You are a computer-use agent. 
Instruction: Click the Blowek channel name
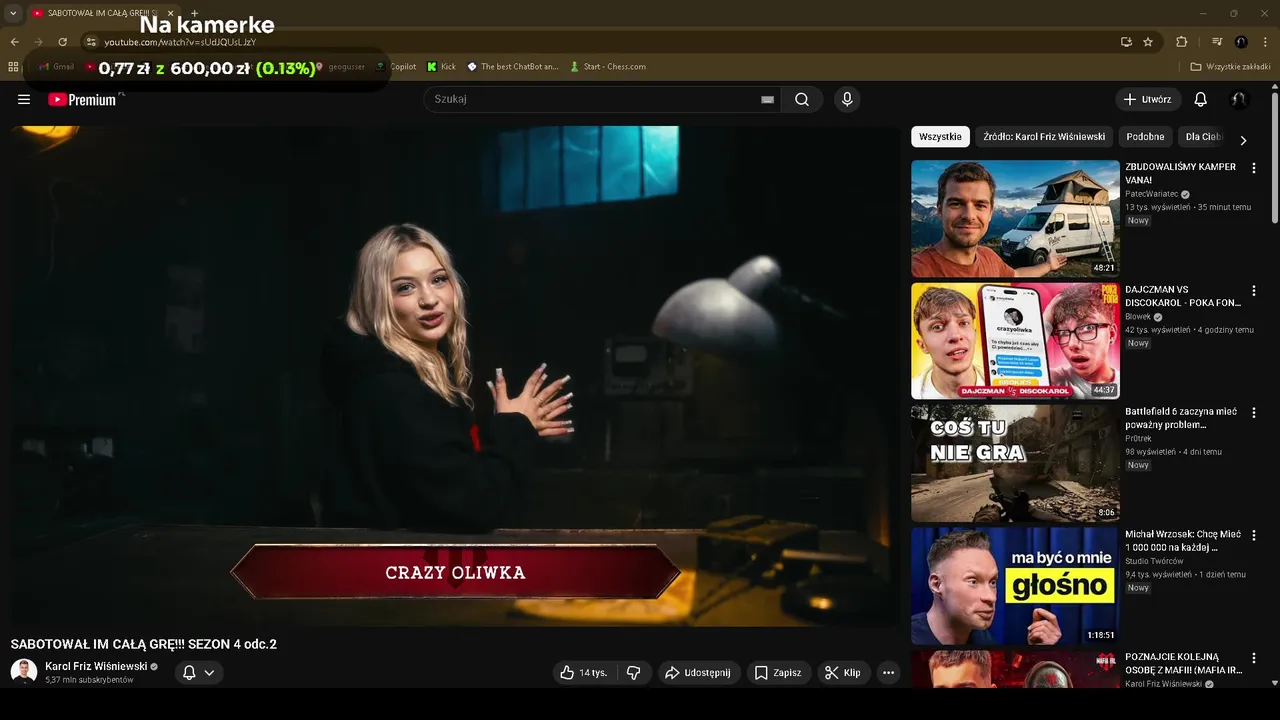coord(1138,317)
